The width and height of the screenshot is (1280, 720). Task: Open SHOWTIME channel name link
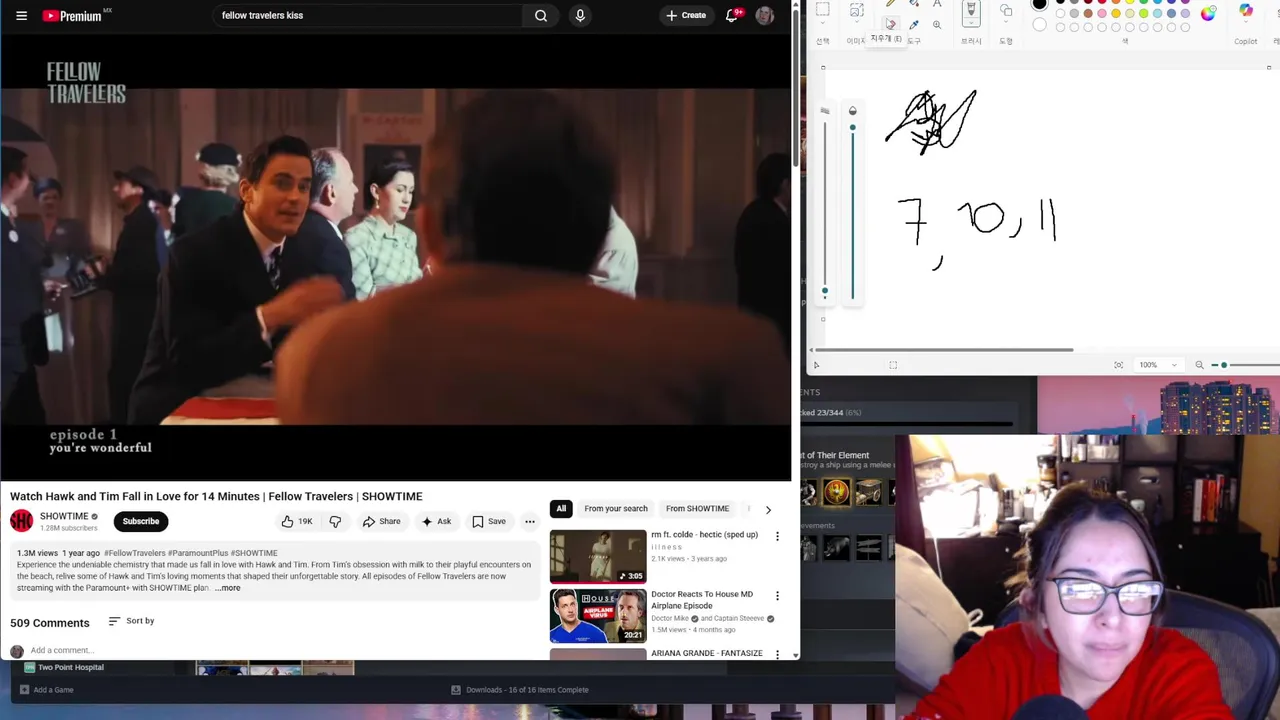click(x=64, y=516)
